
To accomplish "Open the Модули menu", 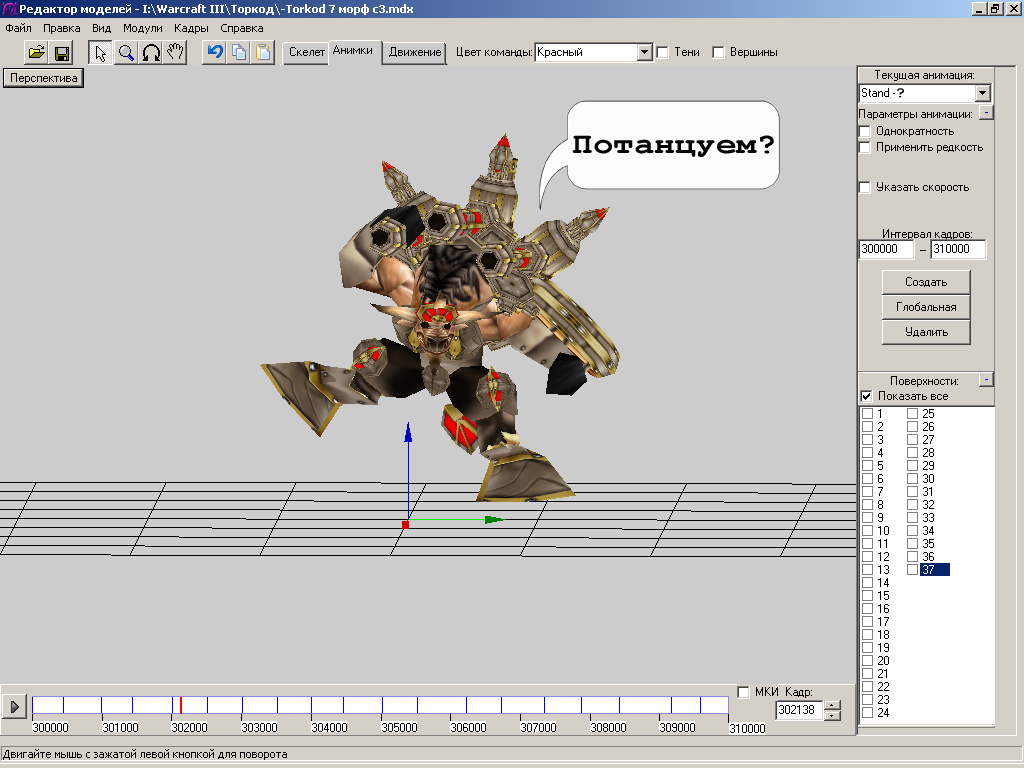I will pyautogui.click(x=142, y=28).
